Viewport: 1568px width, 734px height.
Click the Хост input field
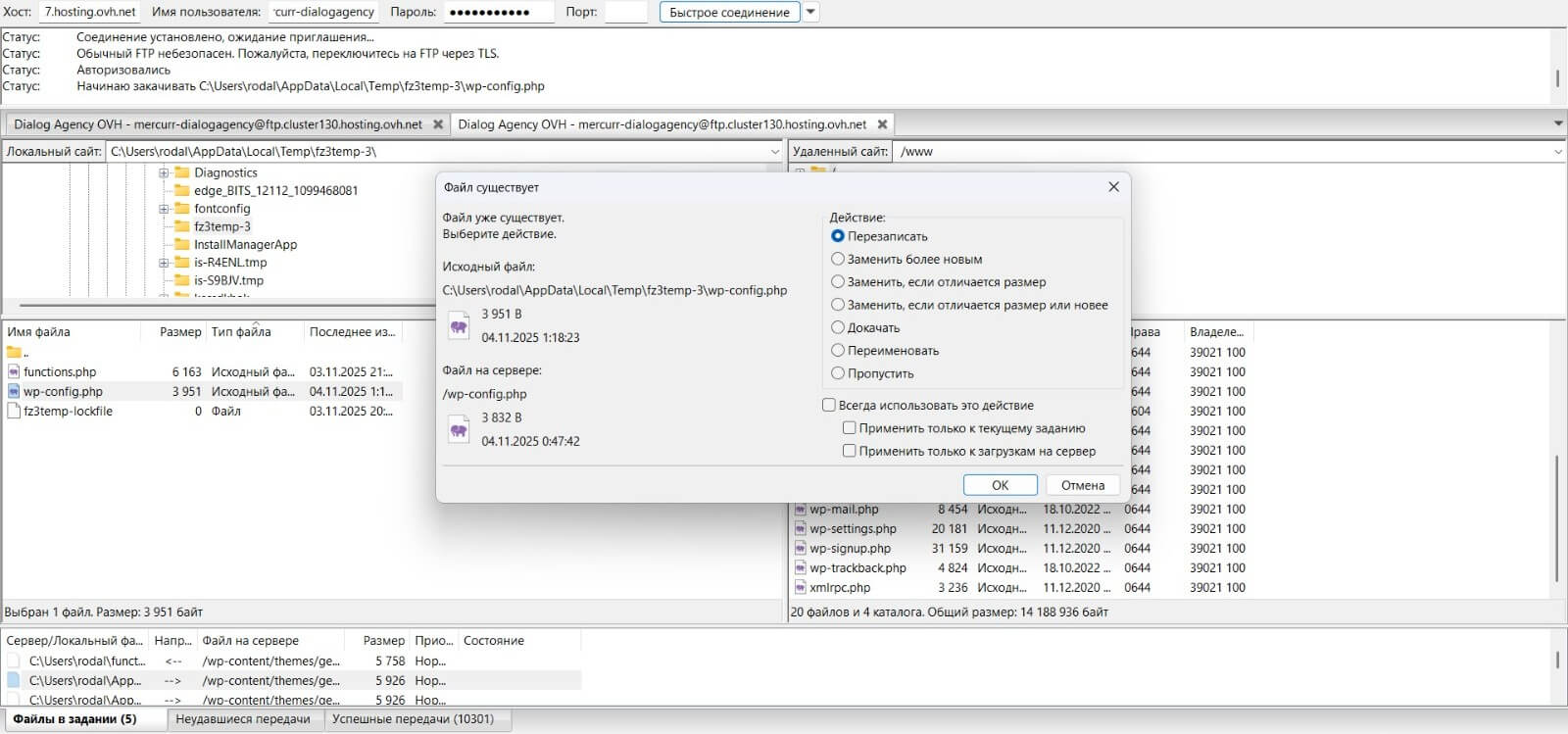90,12
